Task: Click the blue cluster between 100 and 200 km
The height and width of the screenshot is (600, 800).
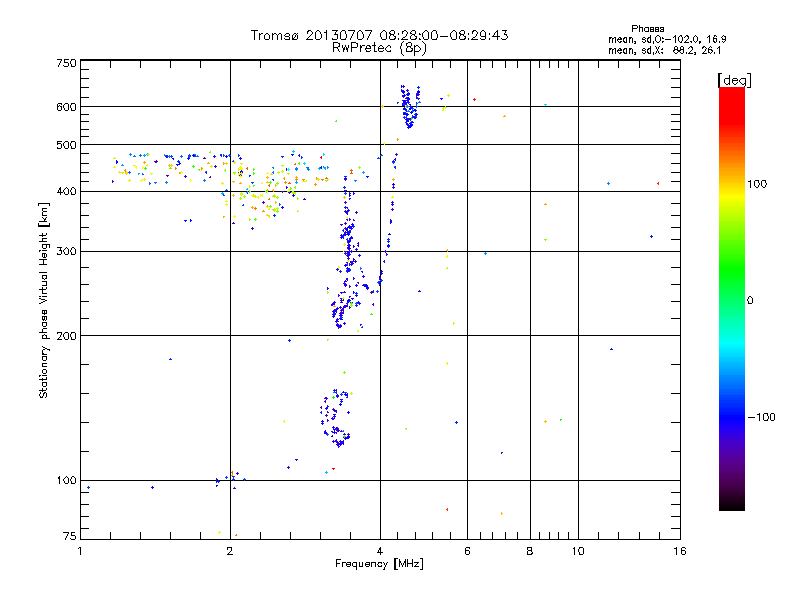Action: click(336, 418)
